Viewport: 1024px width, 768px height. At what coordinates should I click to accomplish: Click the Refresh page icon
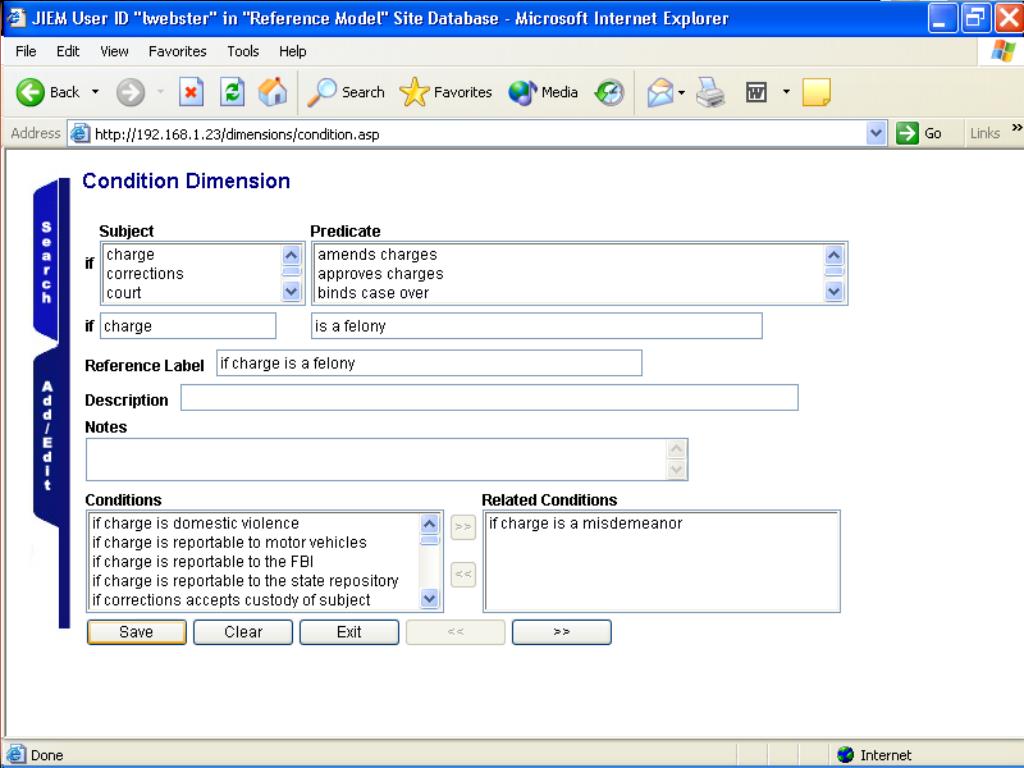232,92
